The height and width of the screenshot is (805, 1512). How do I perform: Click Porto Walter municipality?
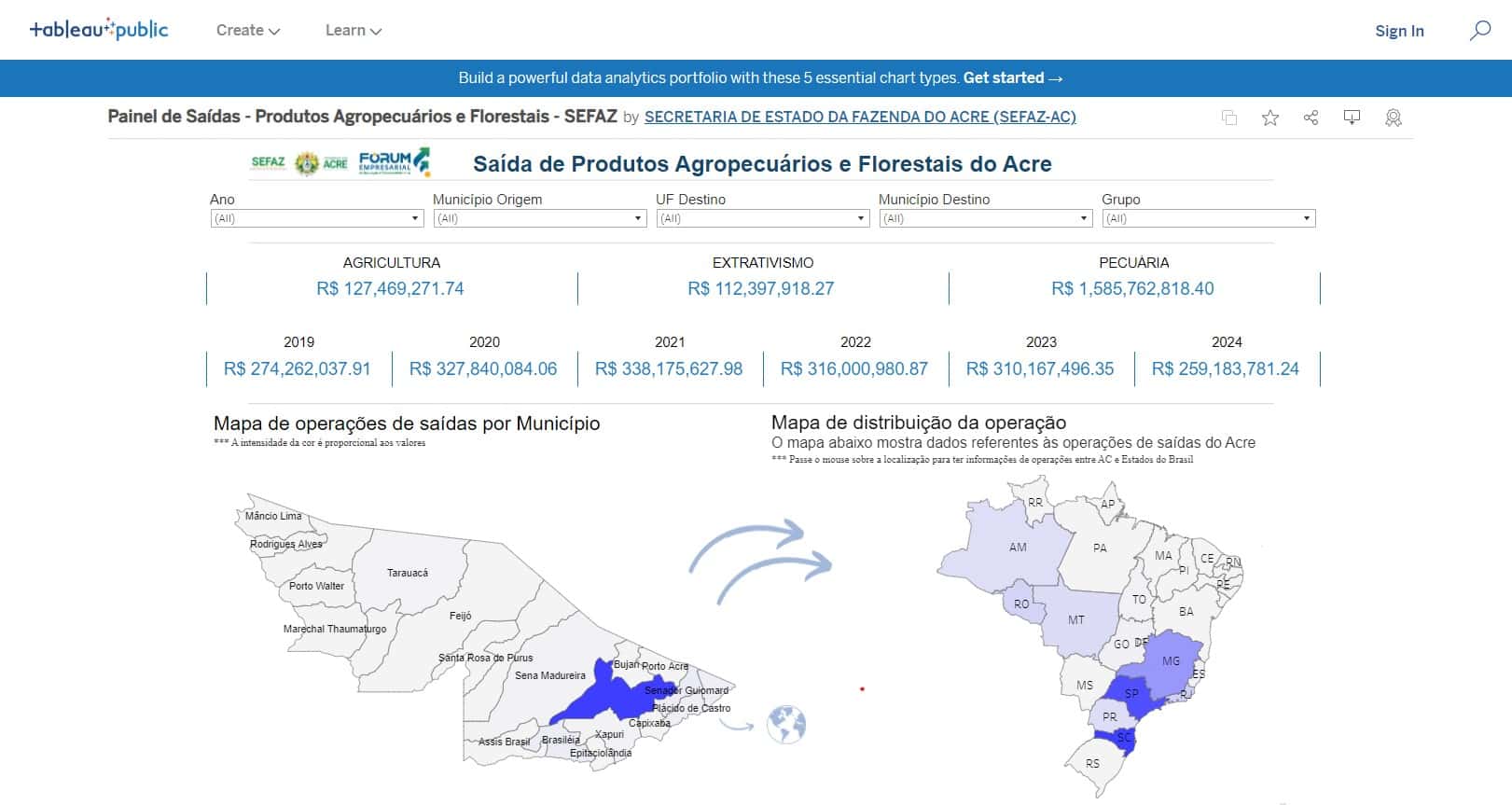(316, 586)
